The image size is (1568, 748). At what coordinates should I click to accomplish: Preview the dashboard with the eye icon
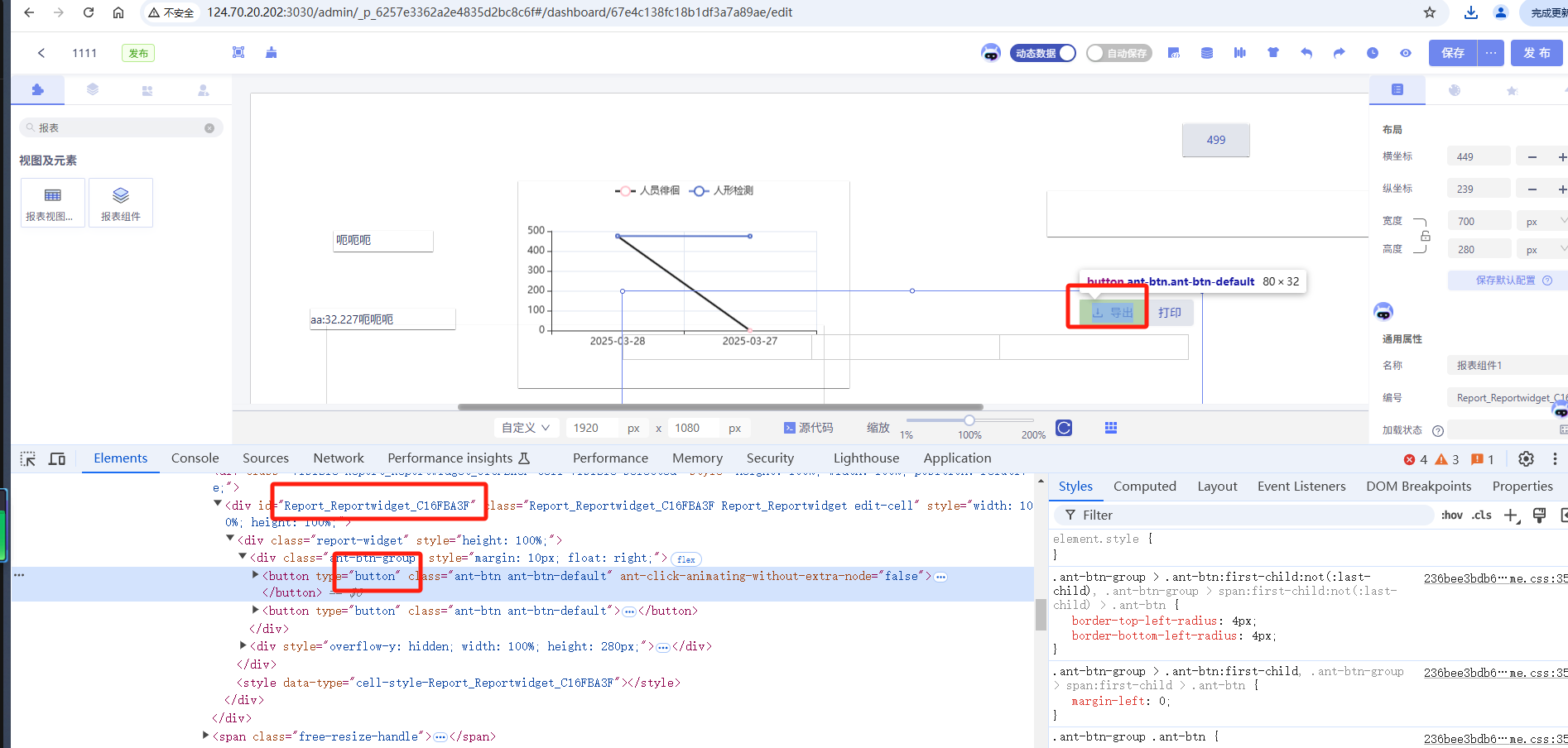pyautogui.click(x=1406, y=53)
